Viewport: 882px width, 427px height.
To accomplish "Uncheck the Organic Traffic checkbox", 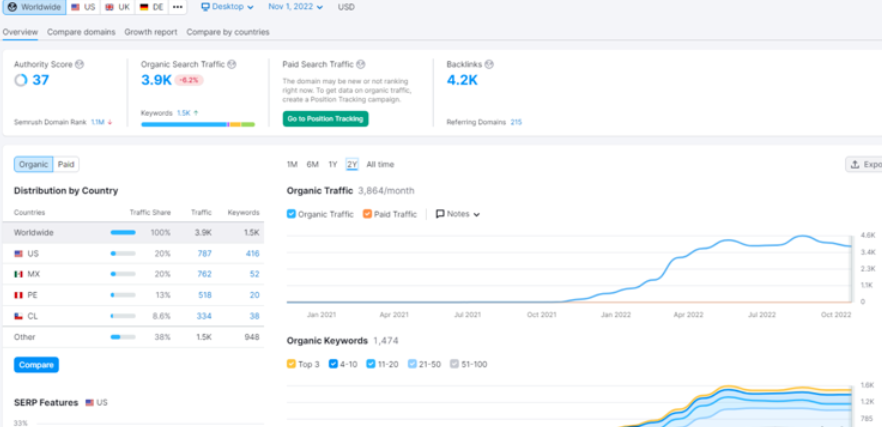I will [291, 214].
